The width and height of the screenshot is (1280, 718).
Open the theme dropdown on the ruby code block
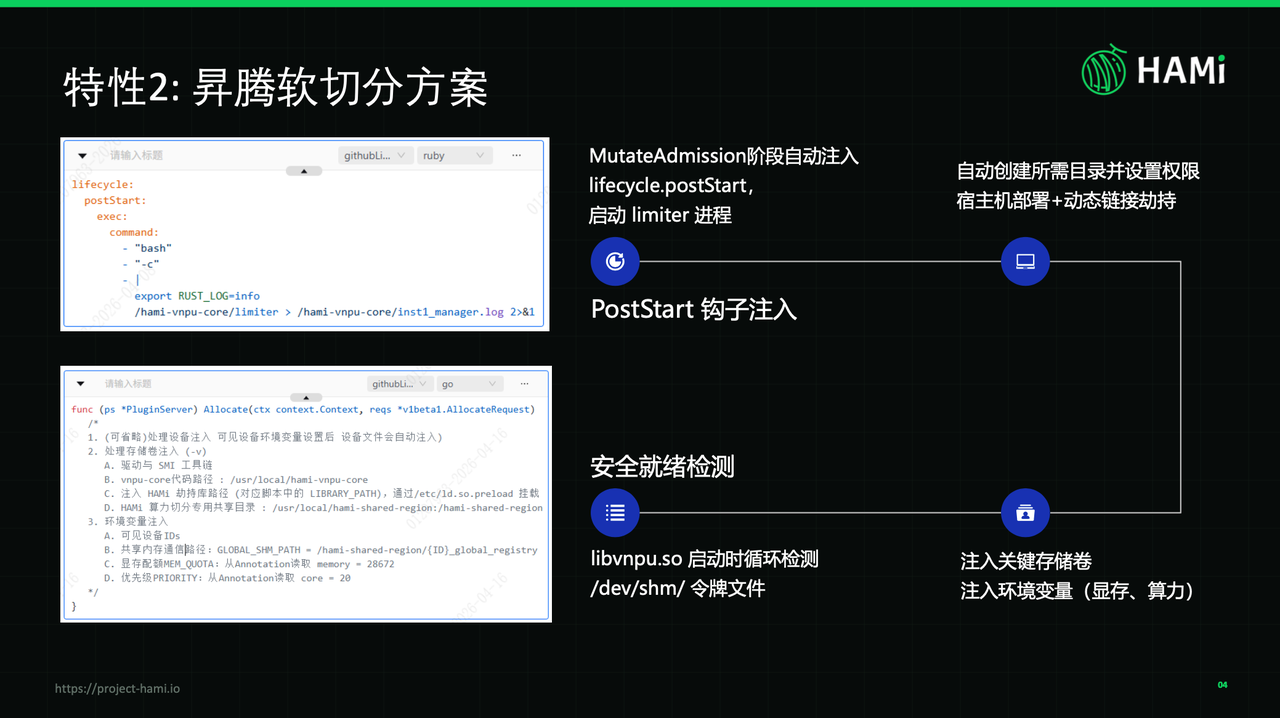click(375, 155)
